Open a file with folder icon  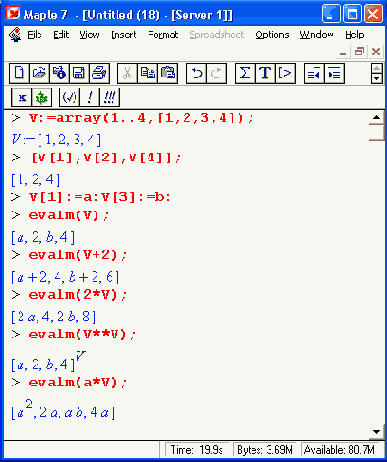pyautogui.click(x=39, y=73)
